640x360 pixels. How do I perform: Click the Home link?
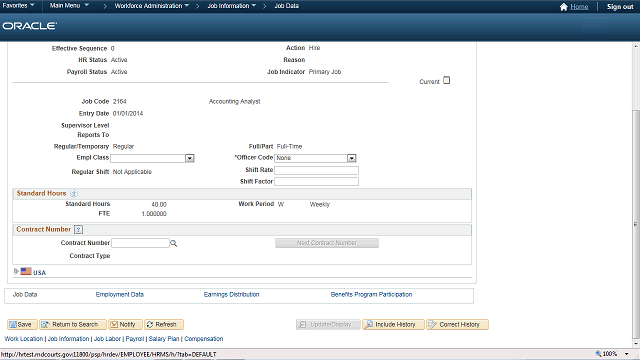579,7
